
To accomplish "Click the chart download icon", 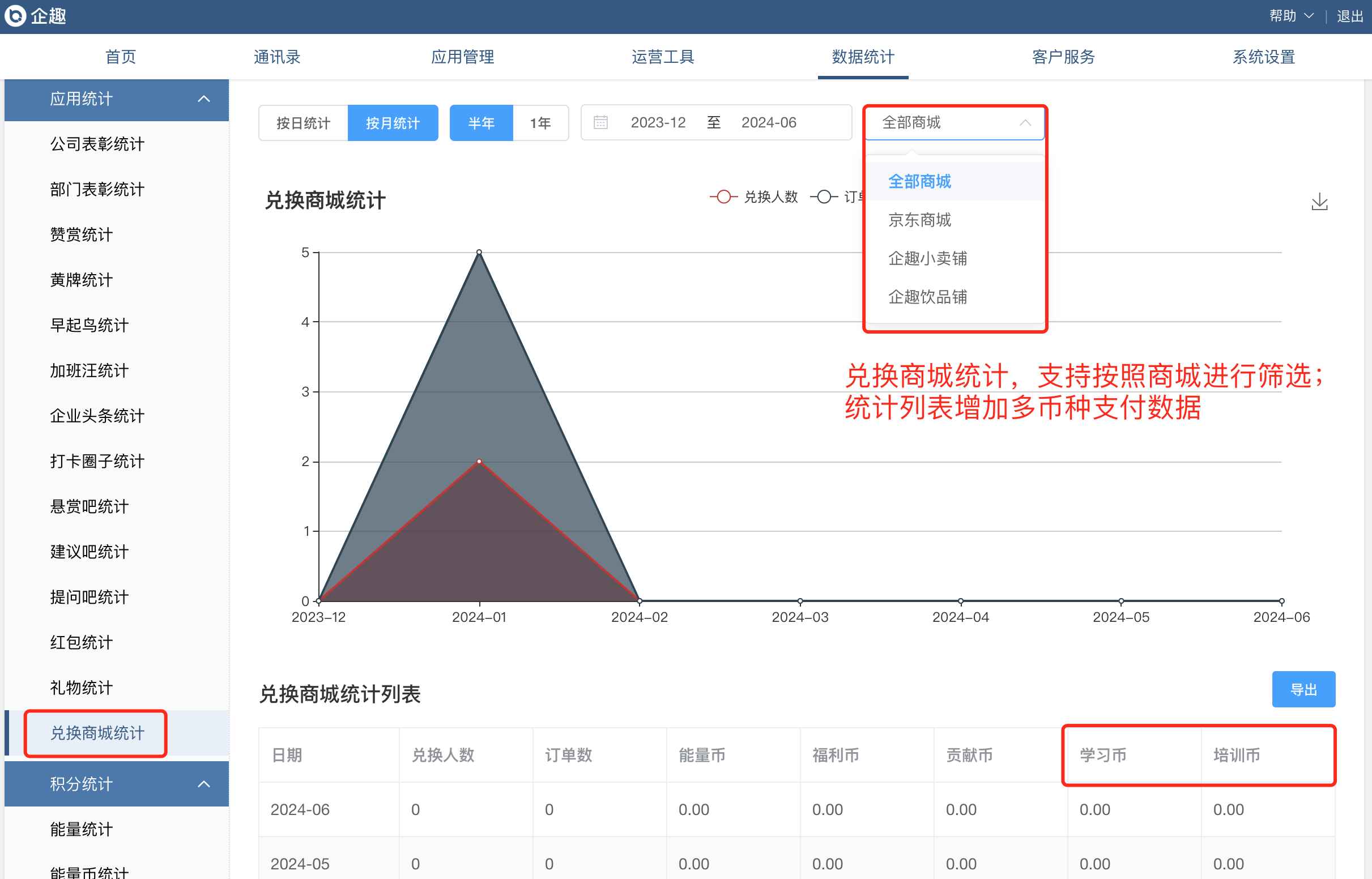I will [x=1319, y=202].
